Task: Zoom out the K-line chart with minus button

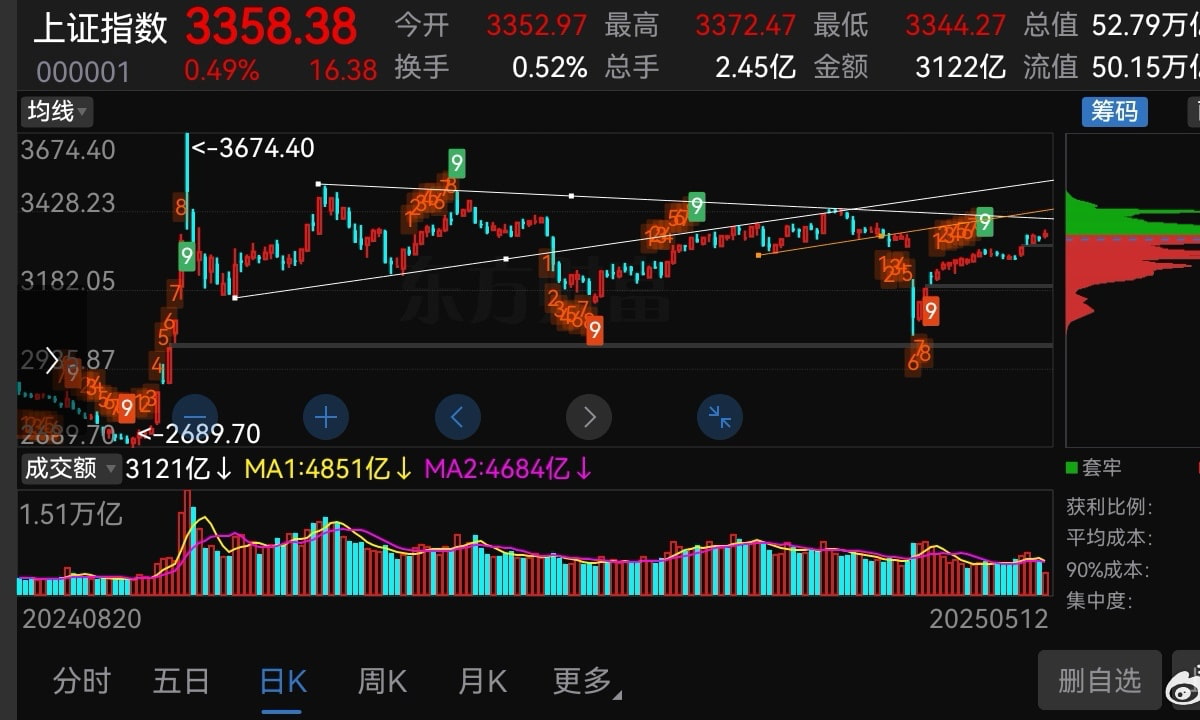Action: pyautogui.click(x=194, y=416)
